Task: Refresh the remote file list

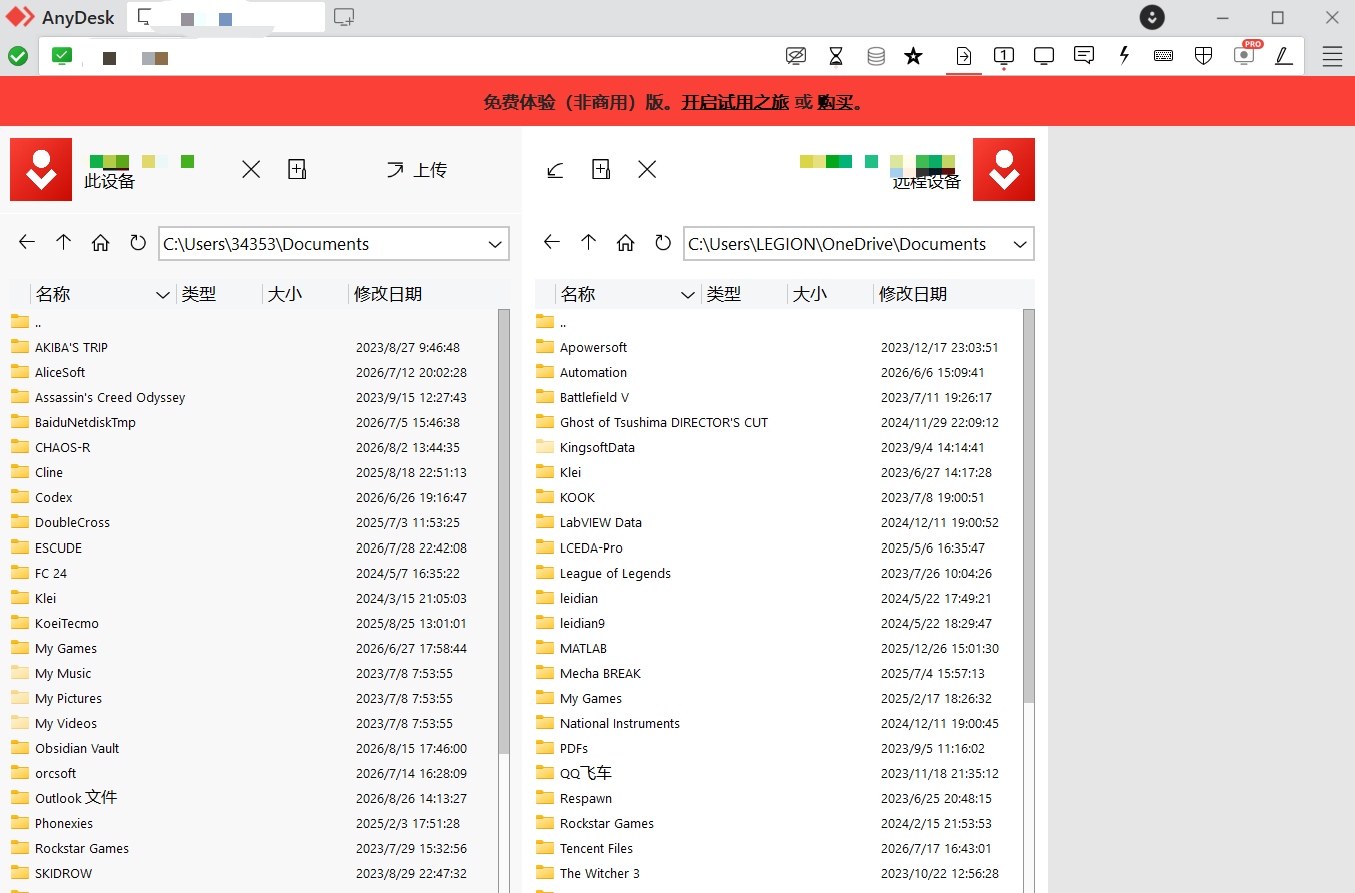Action: (x=663, y=243)
